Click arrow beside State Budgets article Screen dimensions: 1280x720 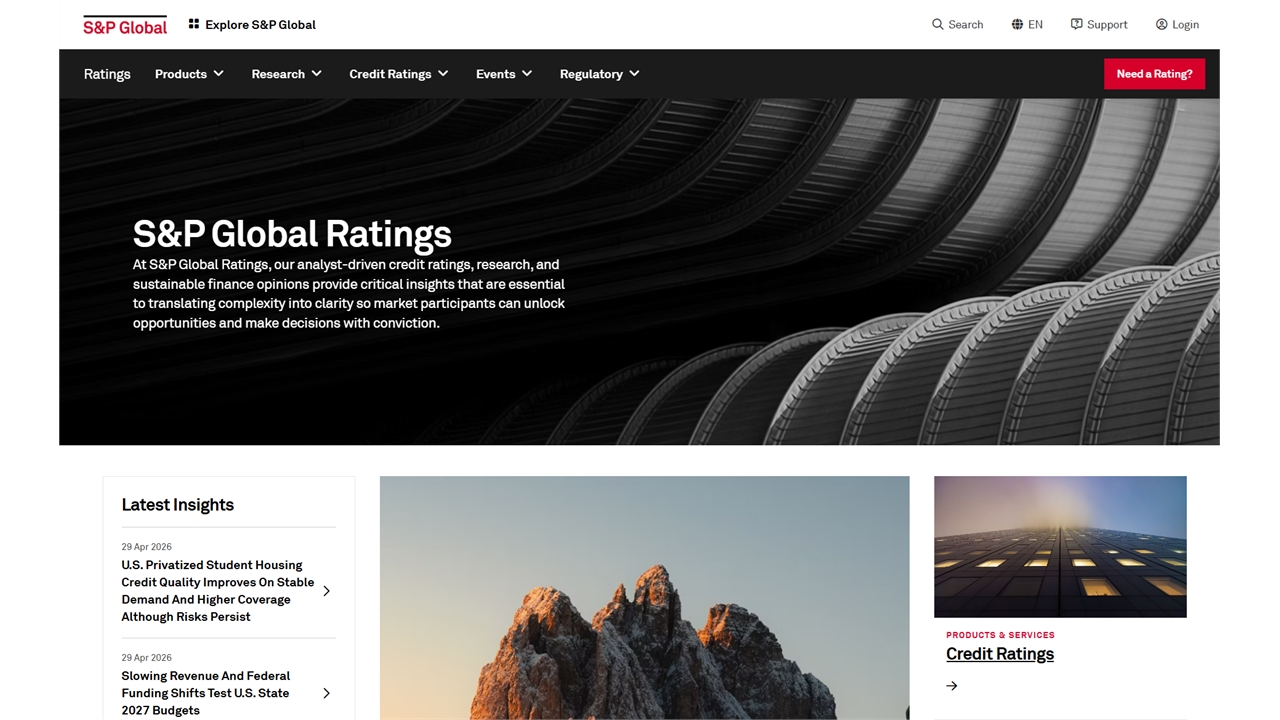click(x=326, y=693)
